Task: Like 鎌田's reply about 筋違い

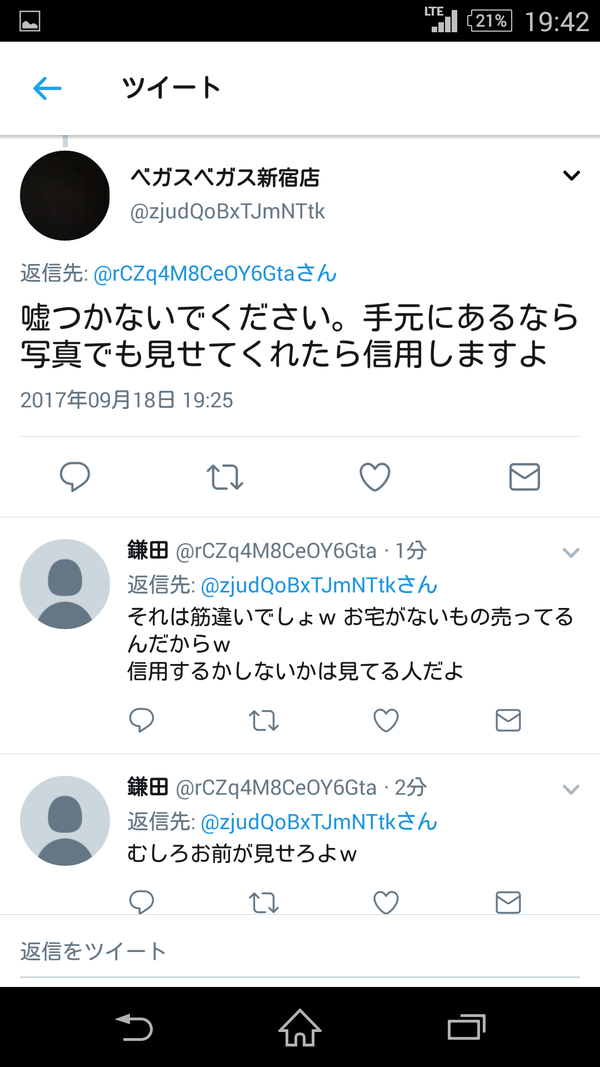Action: pyautogui.click(x=386, y=720)
